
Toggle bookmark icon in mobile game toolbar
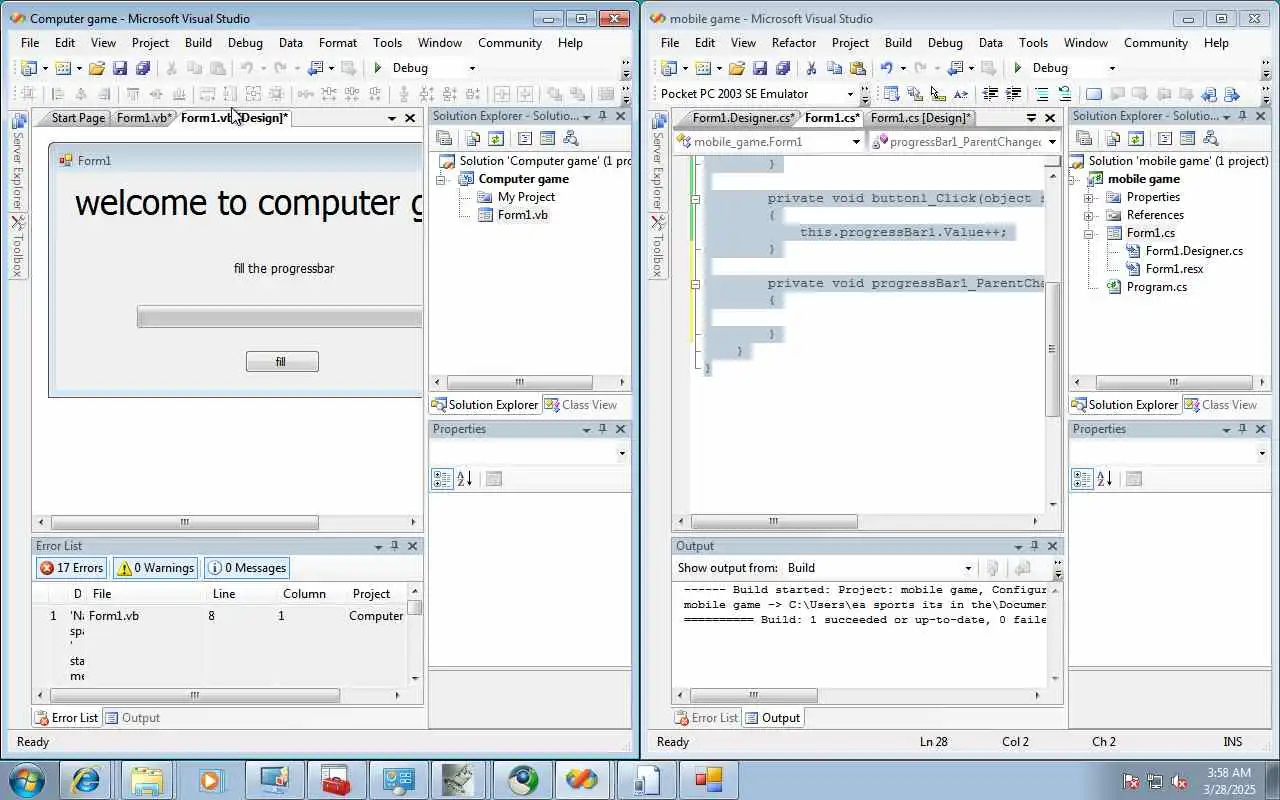1094,94
